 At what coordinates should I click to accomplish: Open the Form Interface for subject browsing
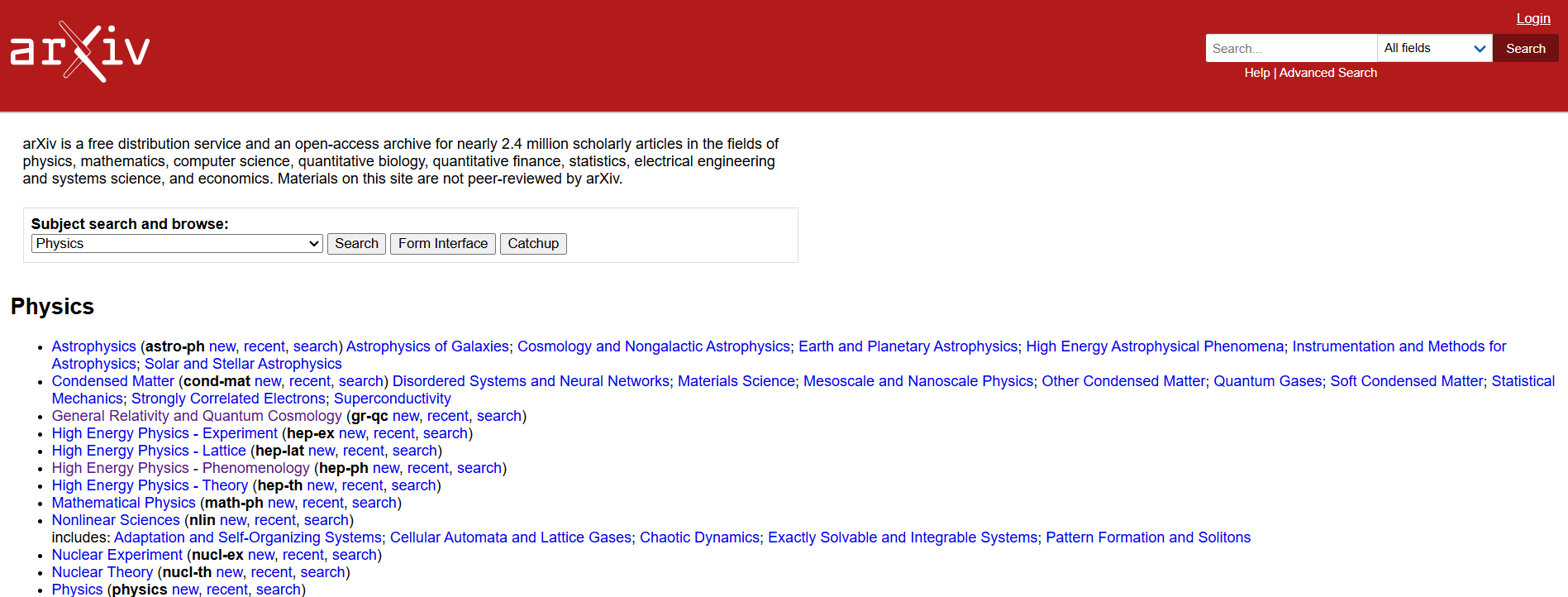click(442, 243)
